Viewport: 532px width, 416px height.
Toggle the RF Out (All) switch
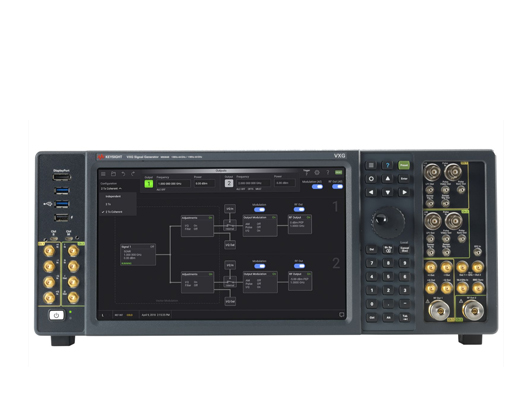coord(337,187)
